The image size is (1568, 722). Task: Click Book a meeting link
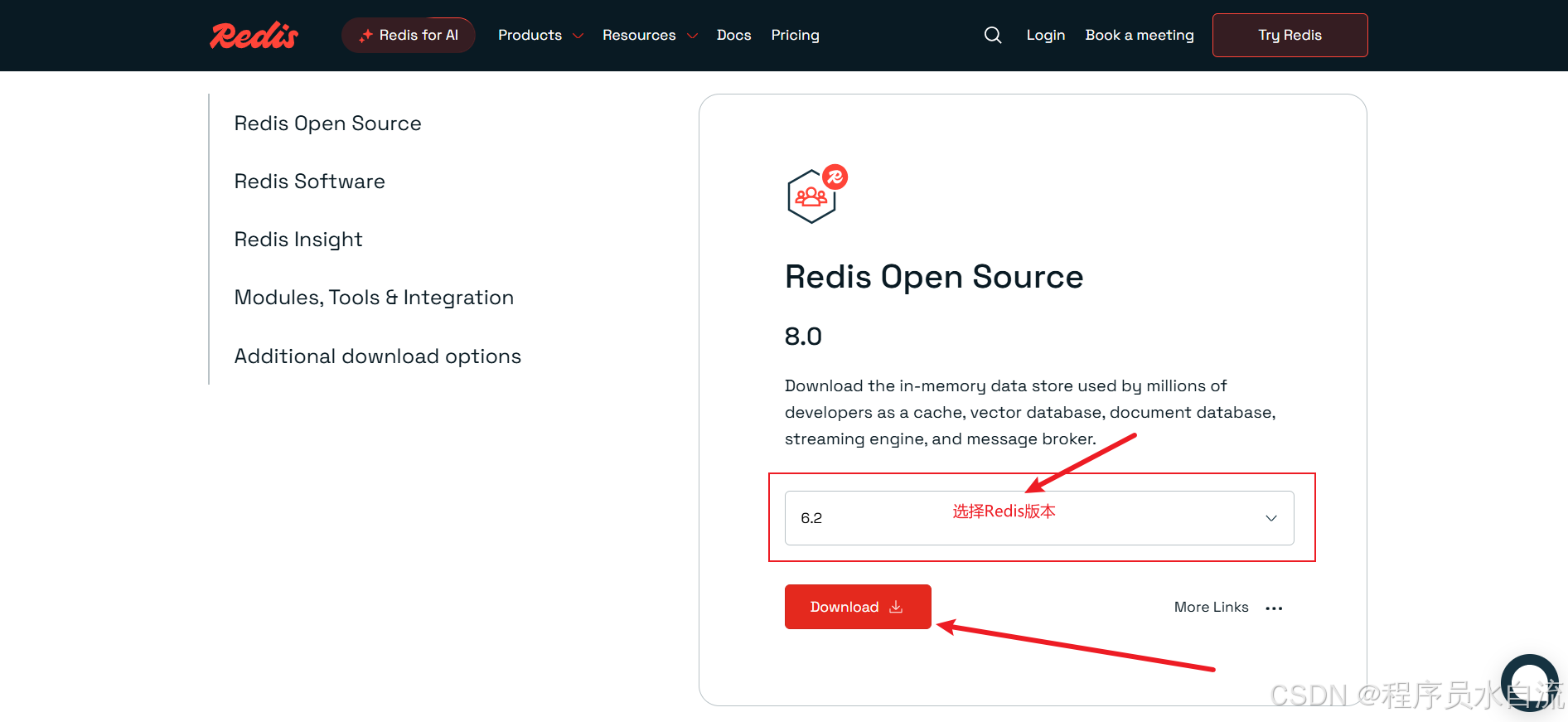pos(1140,35)
